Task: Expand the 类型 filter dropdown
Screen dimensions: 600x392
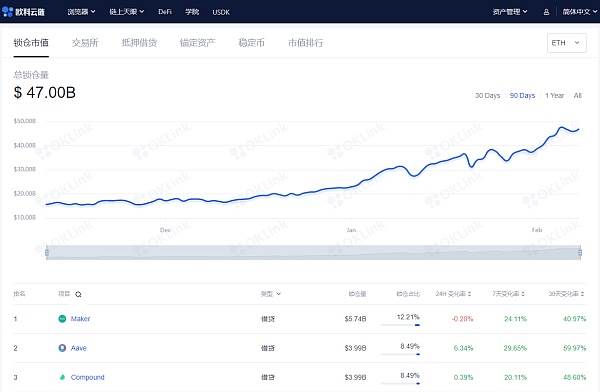Action: point(271,294)
